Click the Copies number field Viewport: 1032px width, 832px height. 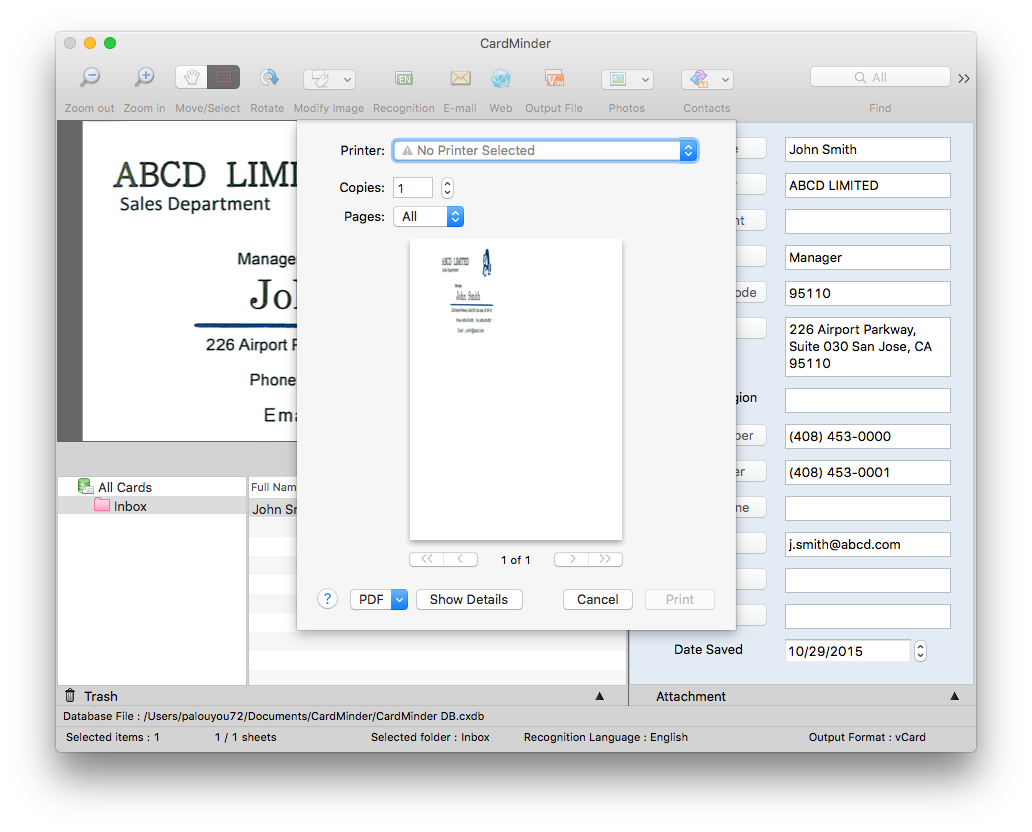tap(413, 188)
